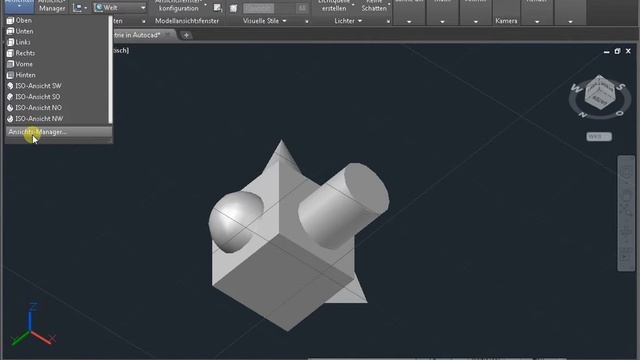640x360 pixels.
Task: Open Lichter panel dialog launcher arrow
Action: coord(388,21)
